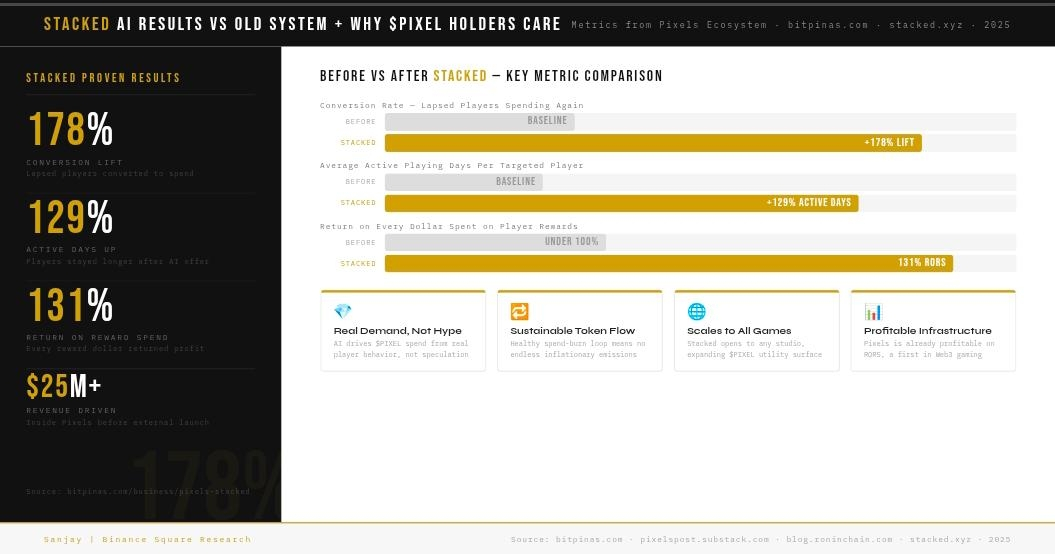Image resolution: width=1055 pixels, height=554 pixels.
Task: Click the orange repeat arrows icon
Action: (519, 311)
